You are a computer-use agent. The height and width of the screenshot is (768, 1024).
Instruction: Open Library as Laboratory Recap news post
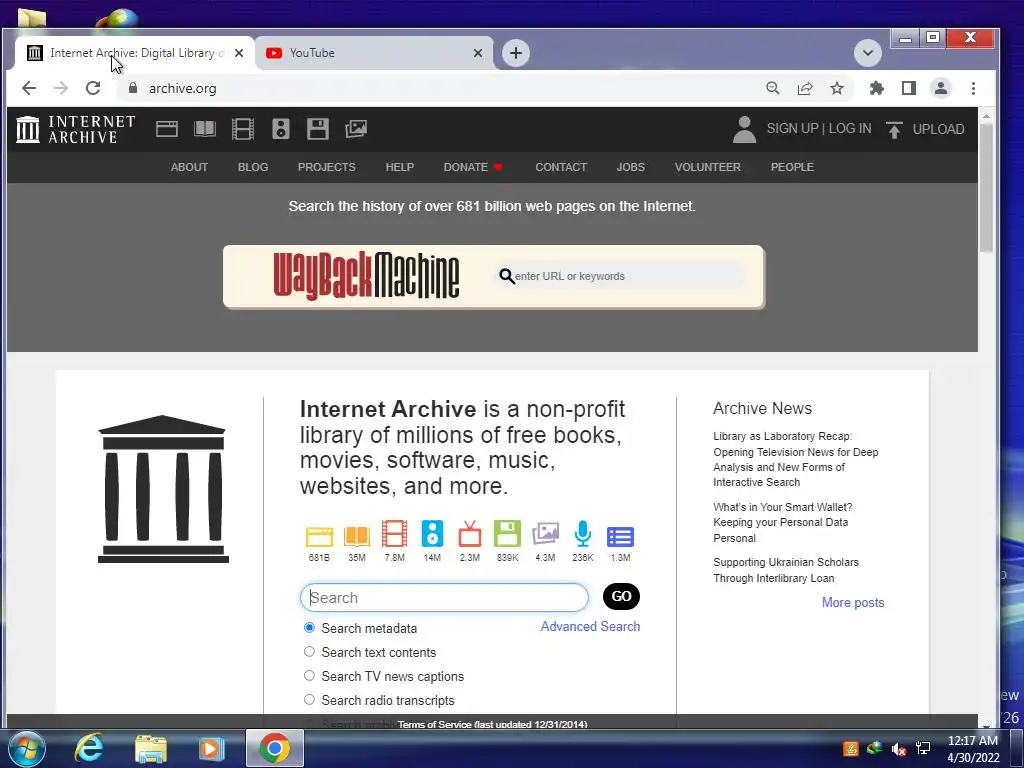click(795, 459)
